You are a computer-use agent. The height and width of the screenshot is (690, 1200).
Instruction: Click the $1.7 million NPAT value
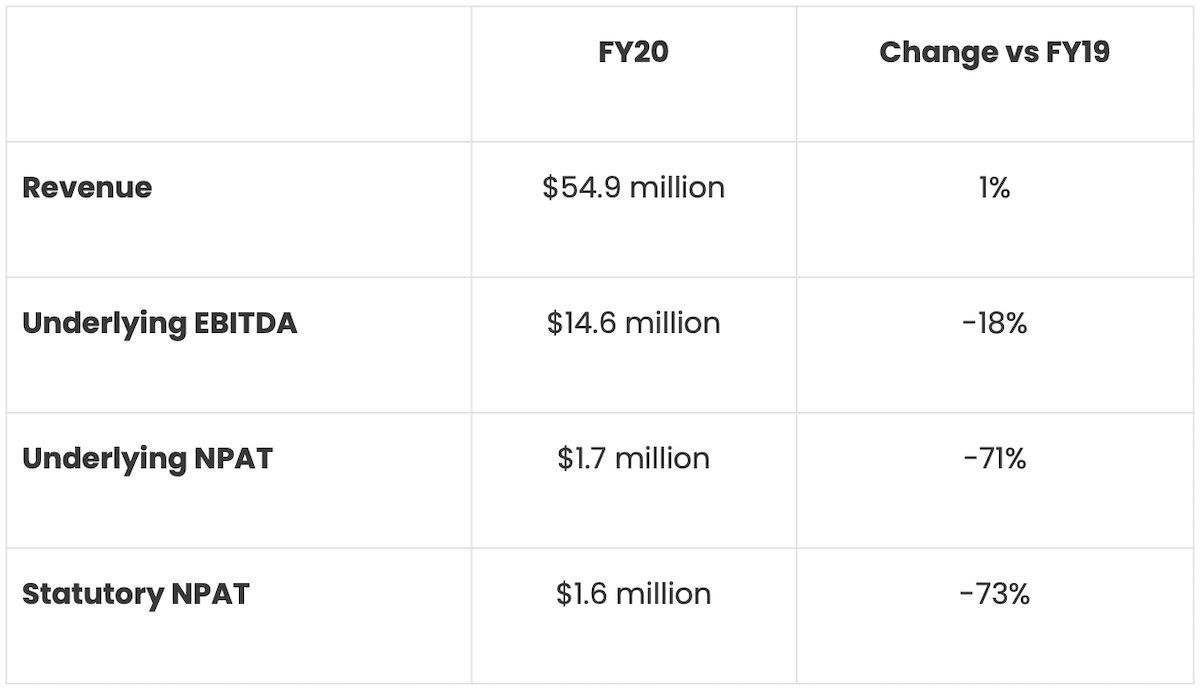(633, 459)
